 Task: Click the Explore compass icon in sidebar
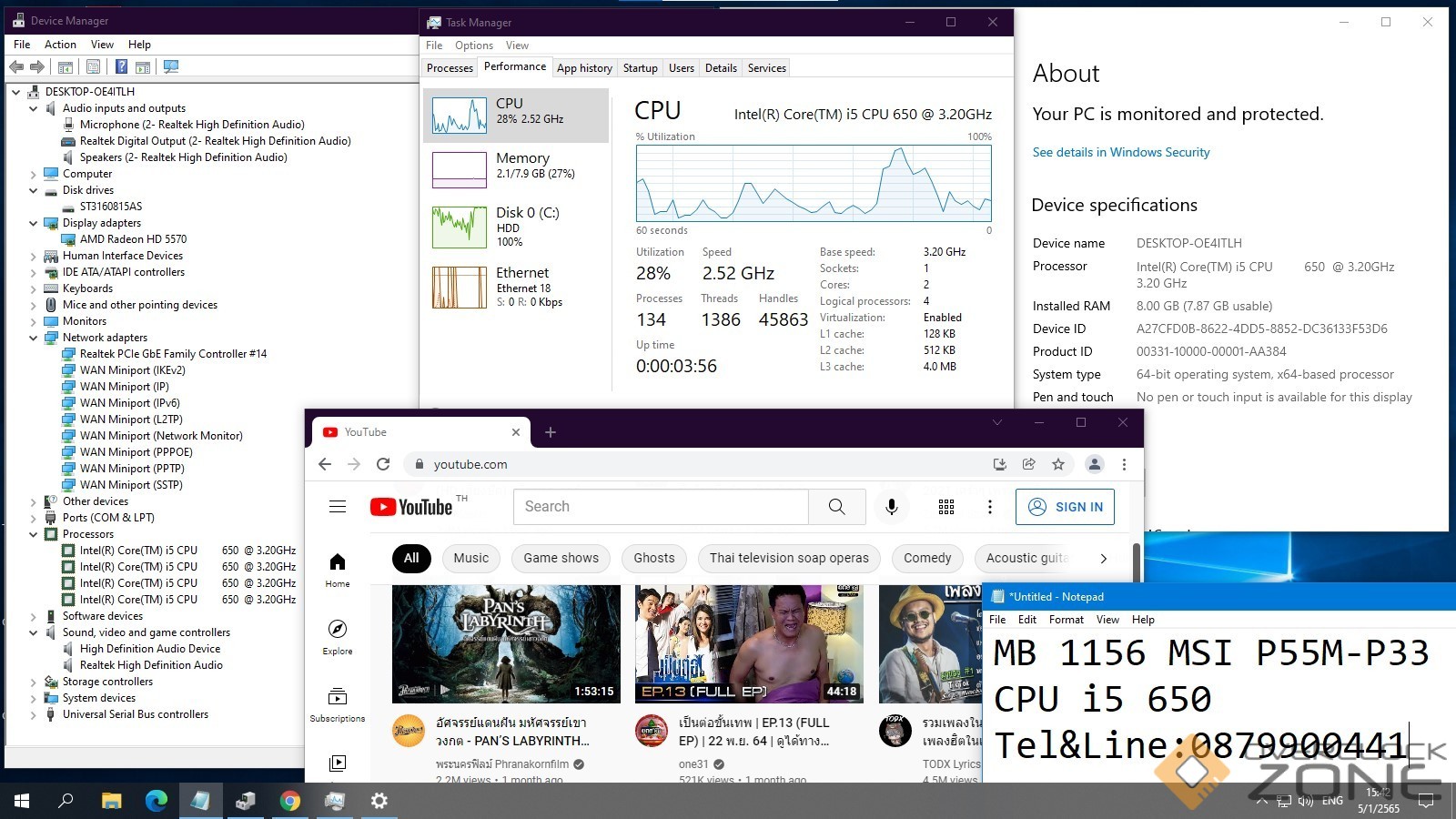click(x=338, y=630)
